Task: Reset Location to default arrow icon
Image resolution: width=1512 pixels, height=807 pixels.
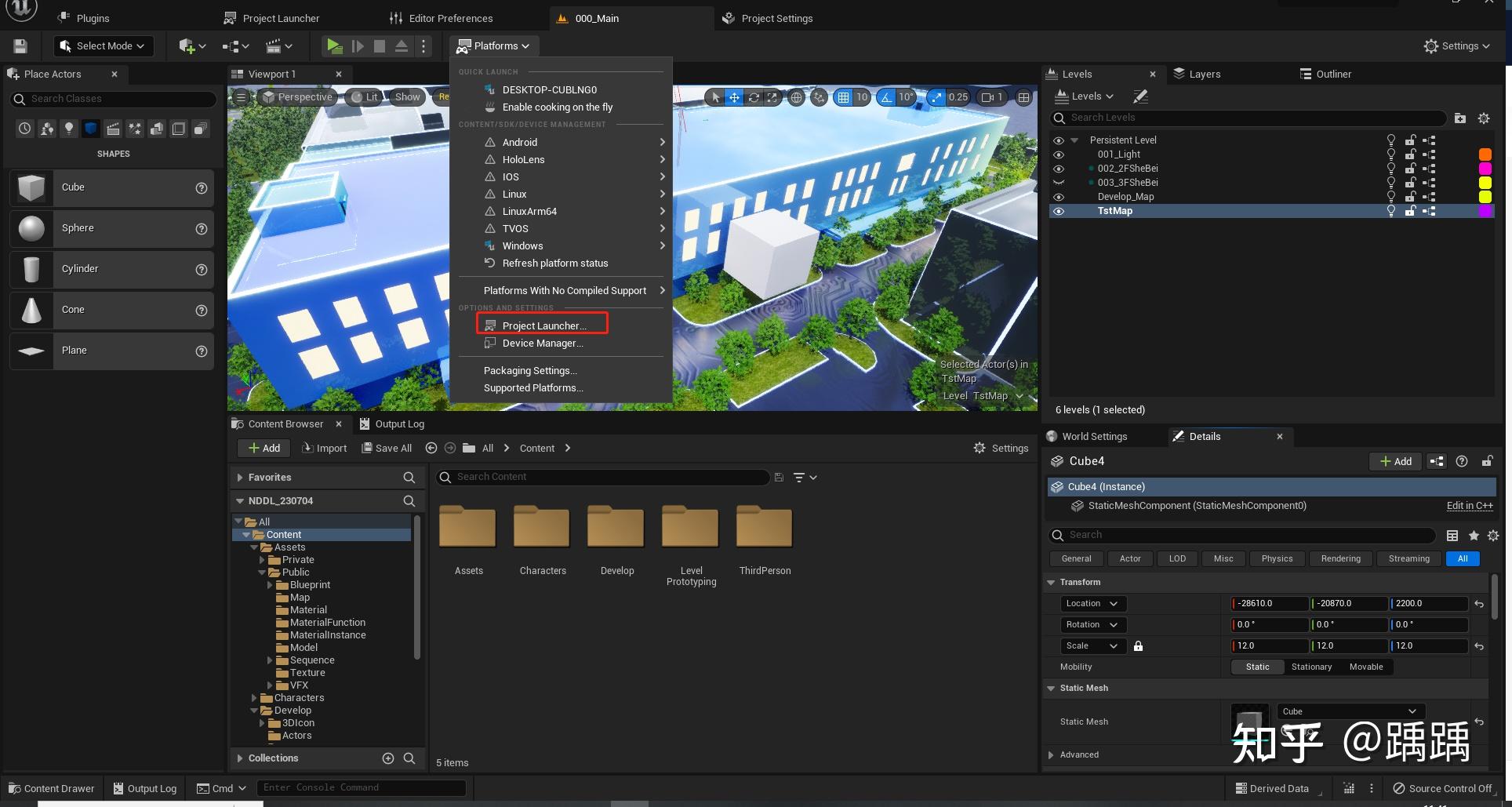Action: click(1479, 604)
